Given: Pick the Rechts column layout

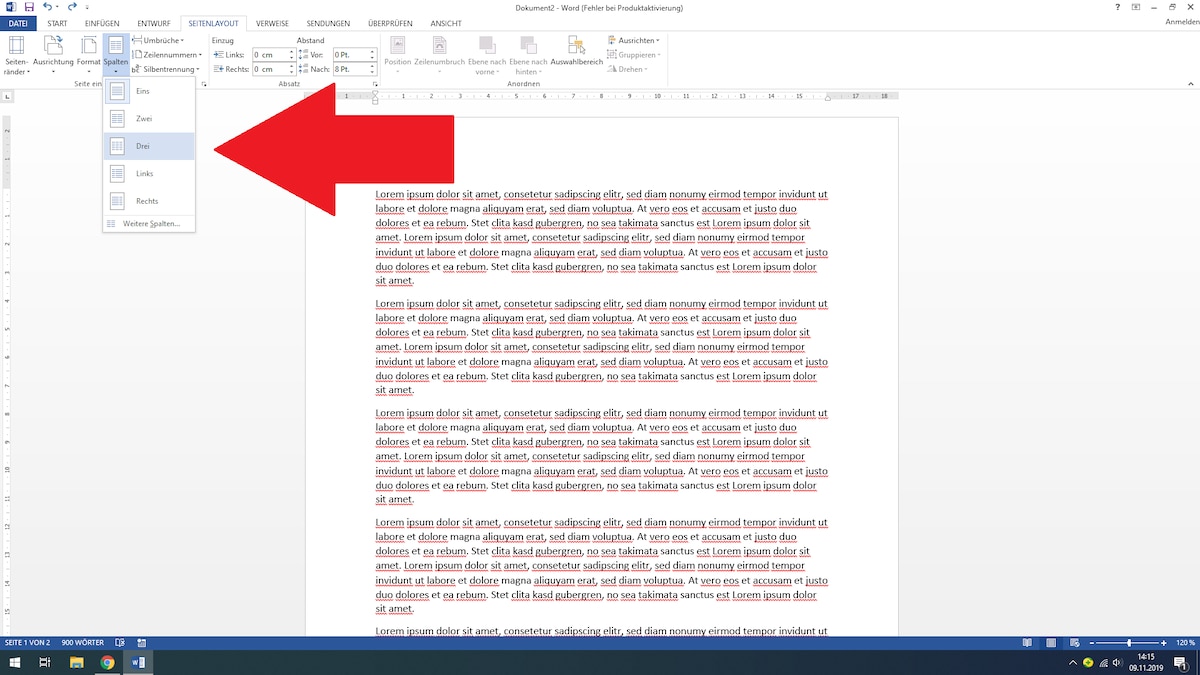Looking at the screenshot, I should [148, 200].
